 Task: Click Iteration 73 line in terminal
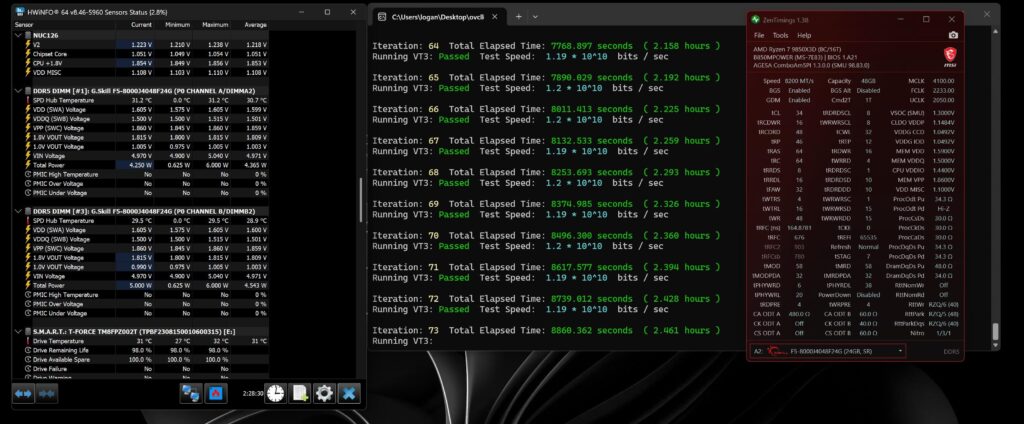pos(547,331)
